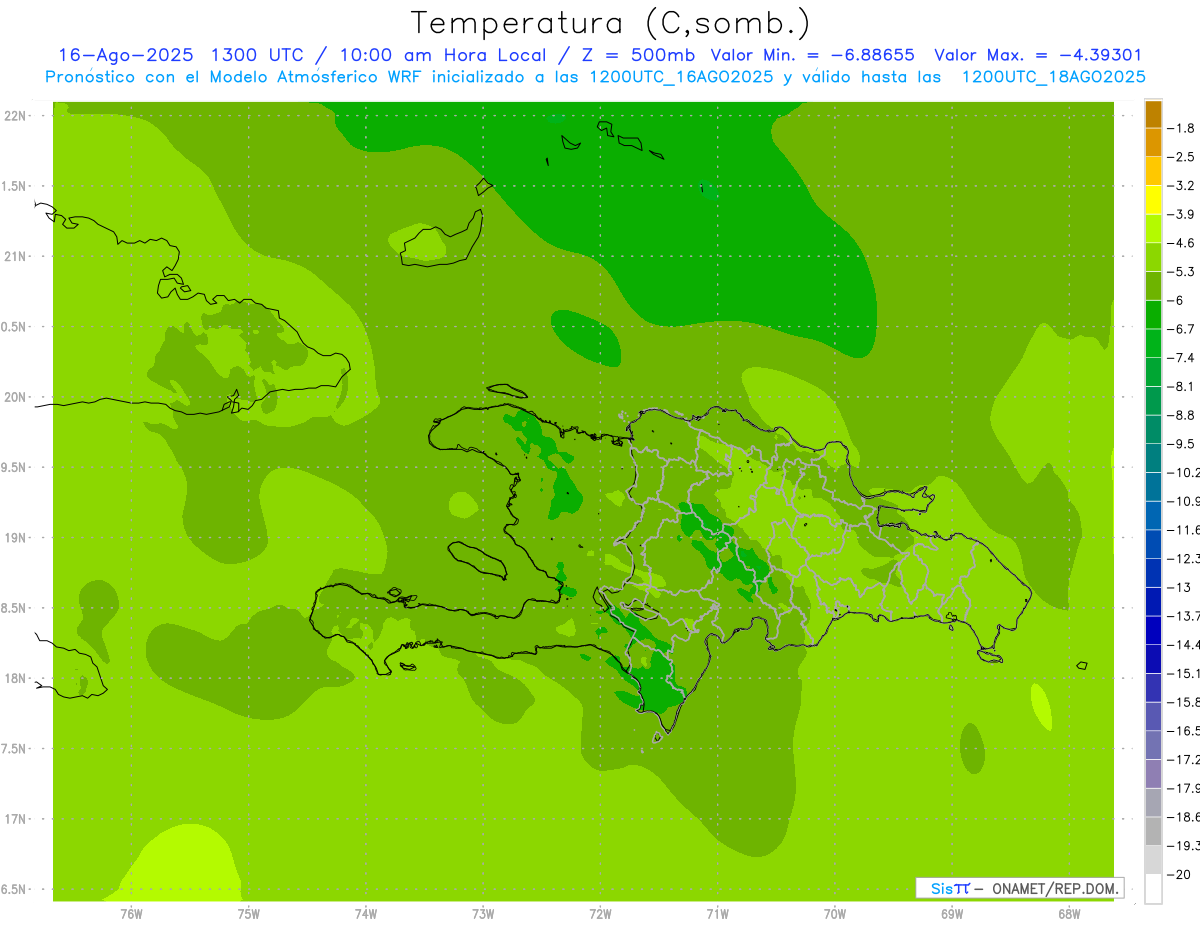
Task: Click the "73W" longitude label
Action: coord(483,914)
